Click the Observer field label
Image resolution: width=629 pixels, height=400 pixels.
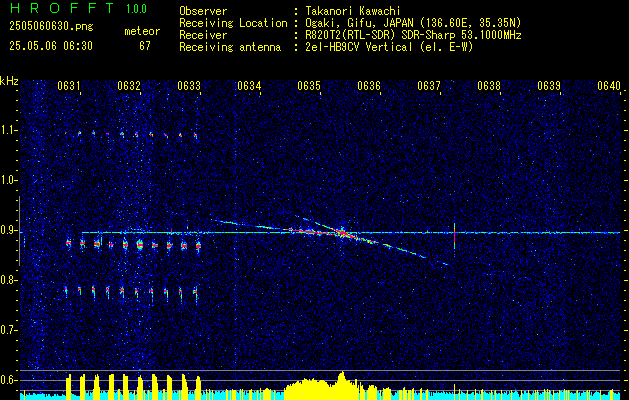pos(203,11)
